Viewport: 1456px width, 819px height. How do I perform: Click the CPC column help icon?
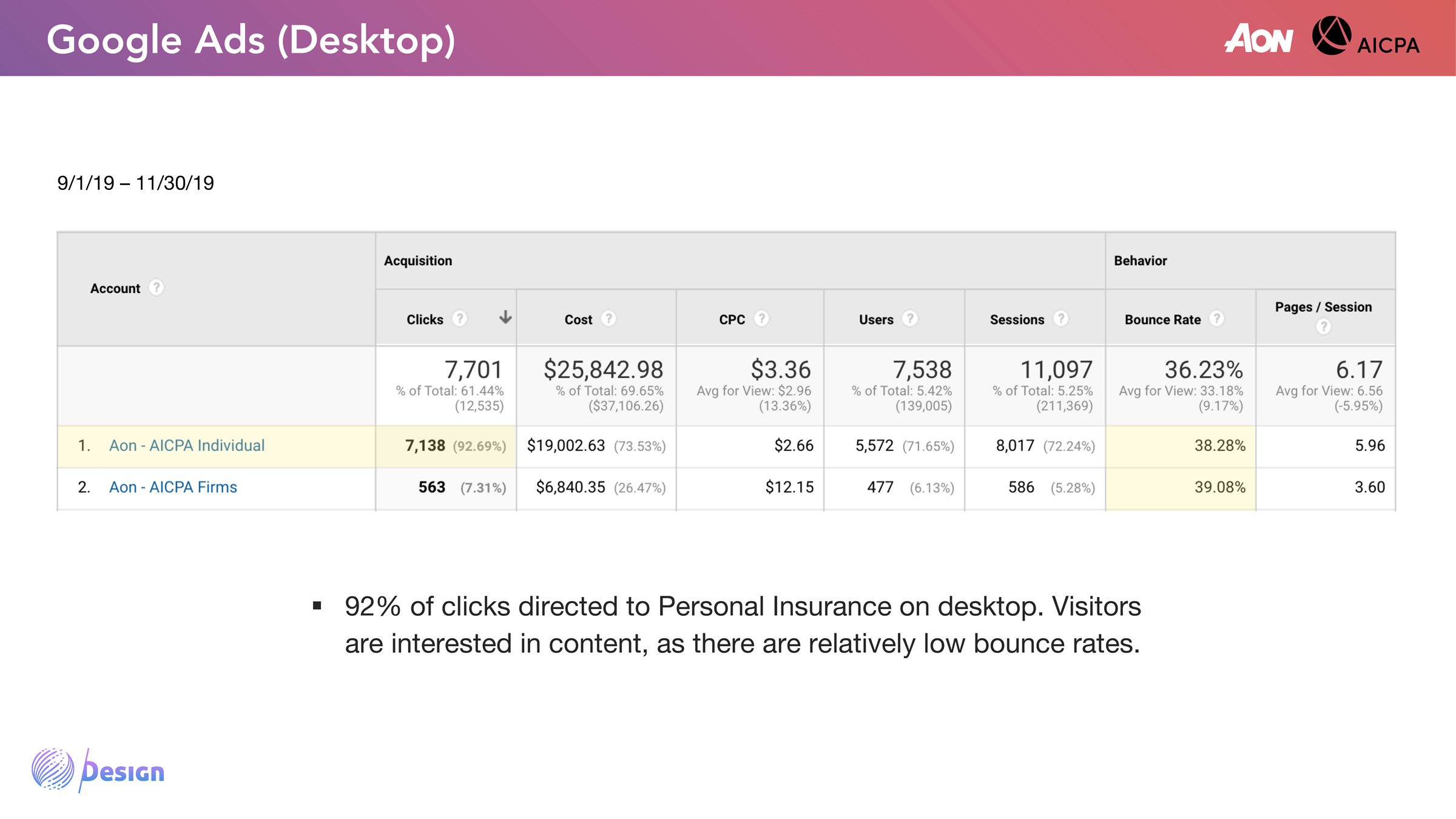point(761,318)
